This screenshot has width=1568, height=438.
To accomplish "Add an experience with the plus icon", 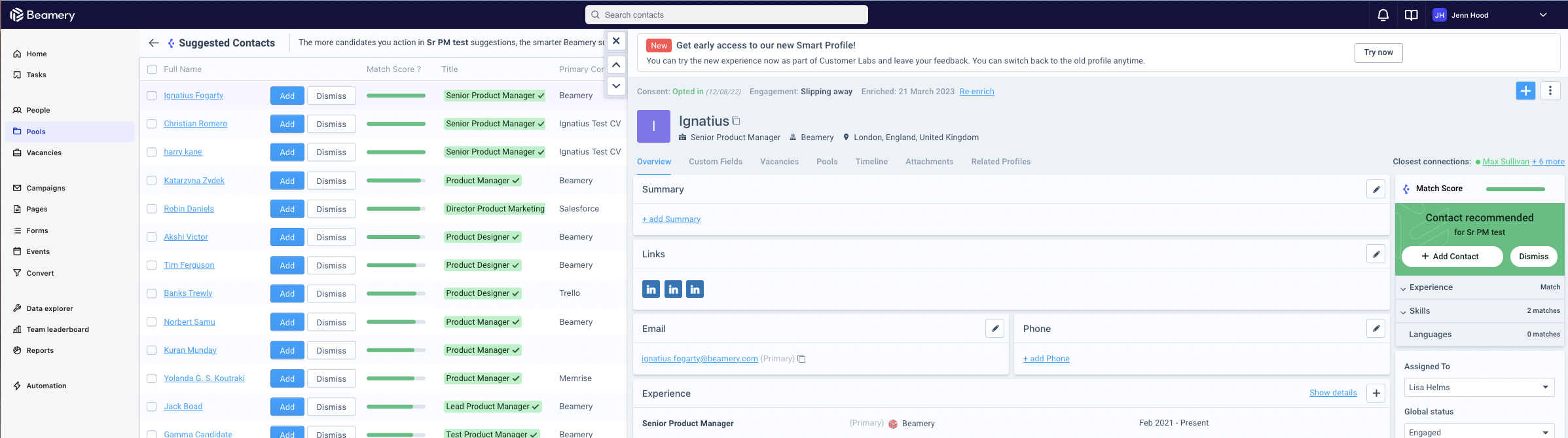I will coord(1376,393).
